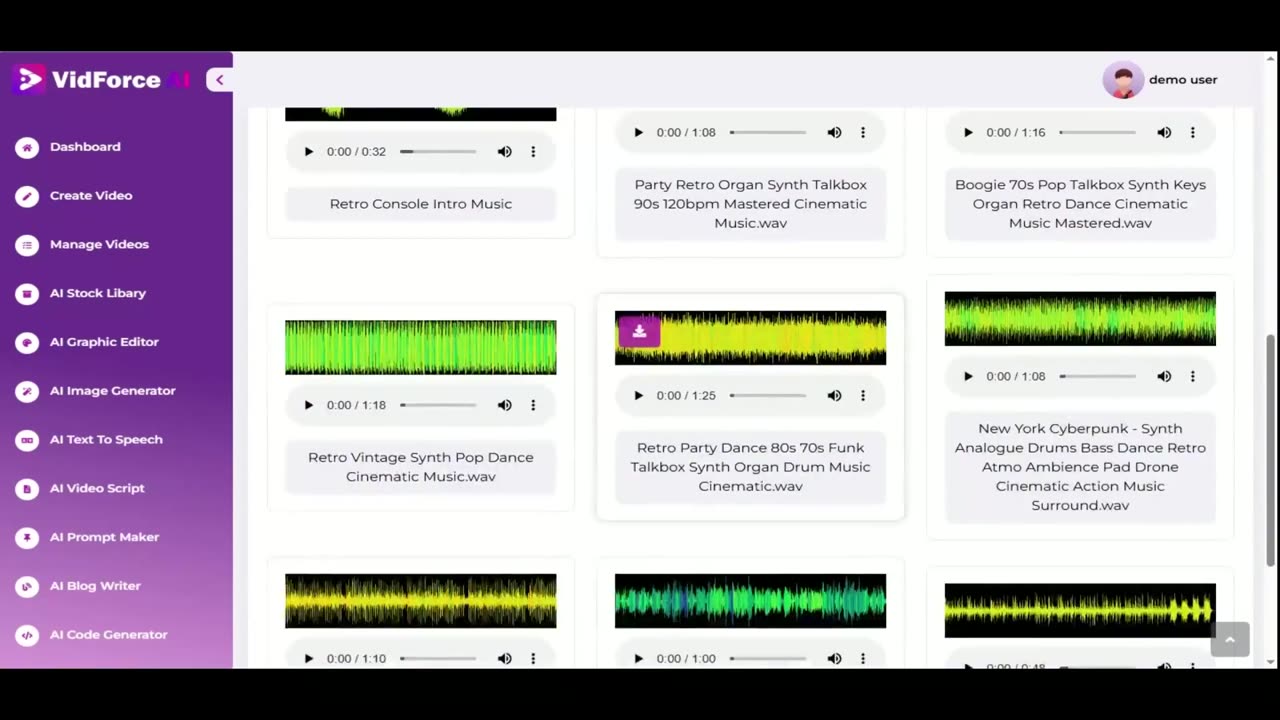Mute the New York Cyberpunk player
Screen dimensions: 1280x720
[1165, 377]
